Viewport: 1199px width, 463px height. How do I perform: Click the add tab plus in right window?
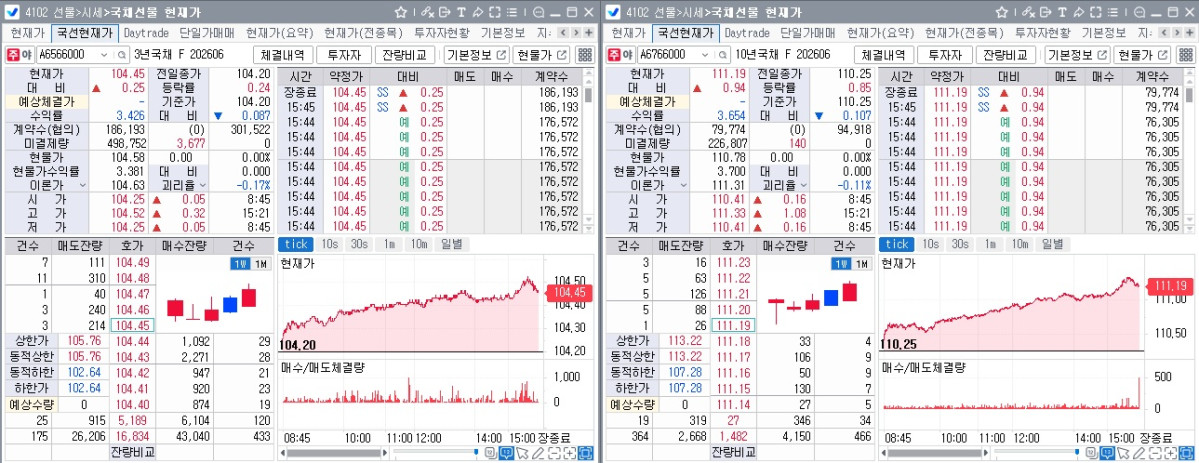tap(1189, 33)
